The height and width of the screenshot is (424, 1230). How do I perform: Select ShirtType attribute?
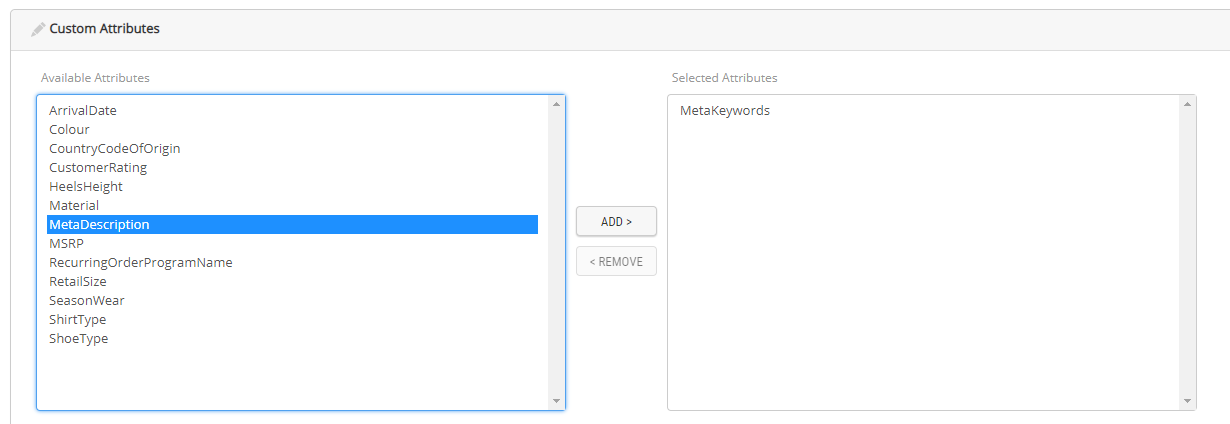(77, 319)
